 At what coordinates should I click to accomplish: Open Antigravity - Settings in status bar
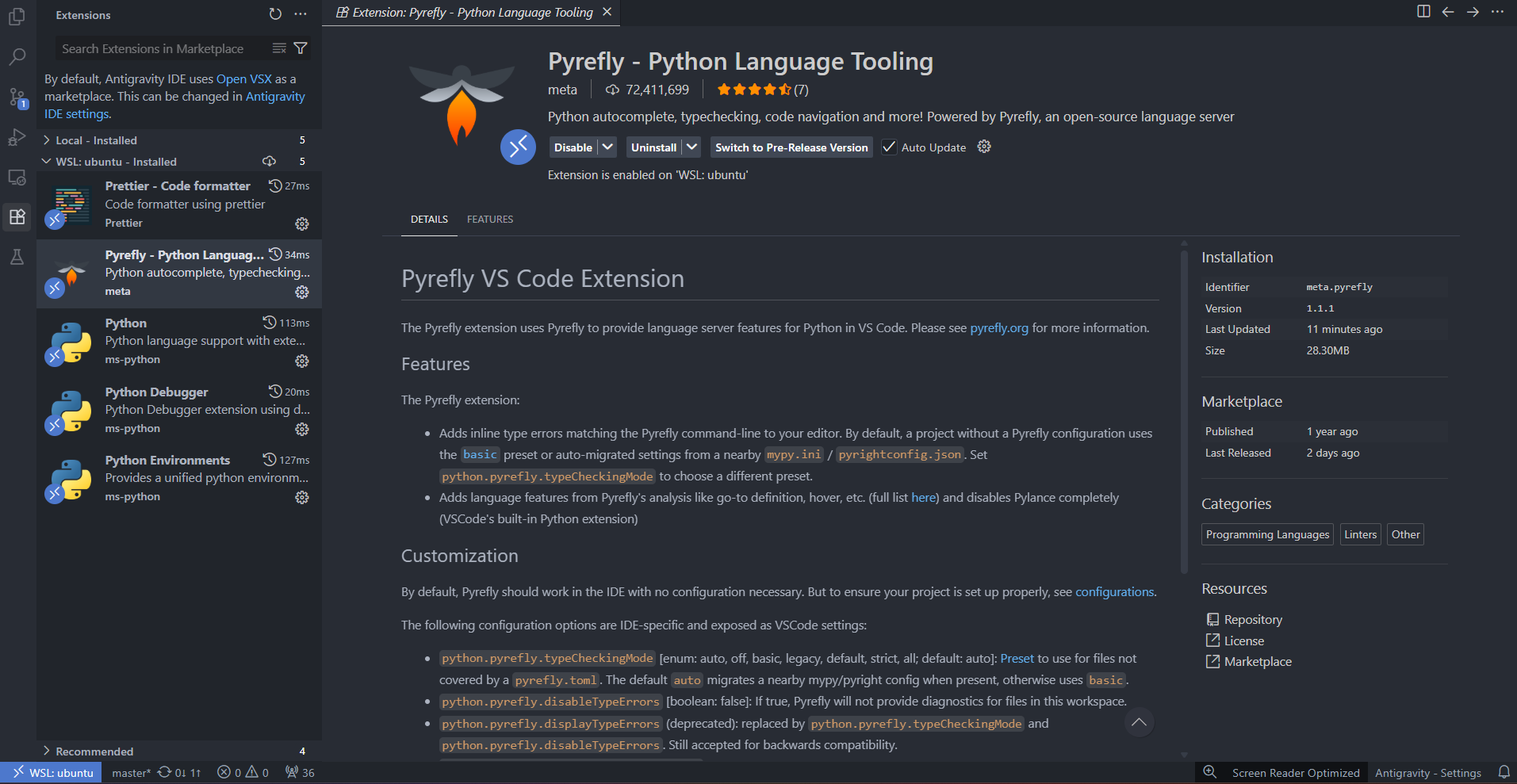coord(1427,773)
